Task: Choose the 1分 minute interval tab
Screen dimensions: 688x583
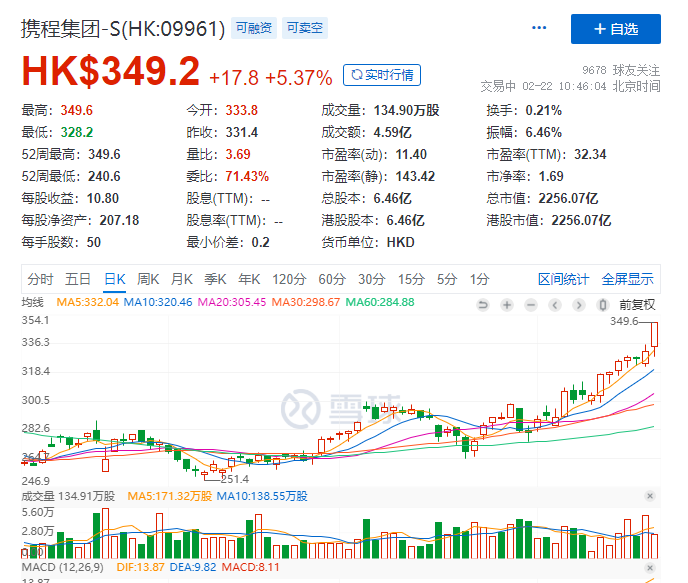Action: tap(480, 279)
